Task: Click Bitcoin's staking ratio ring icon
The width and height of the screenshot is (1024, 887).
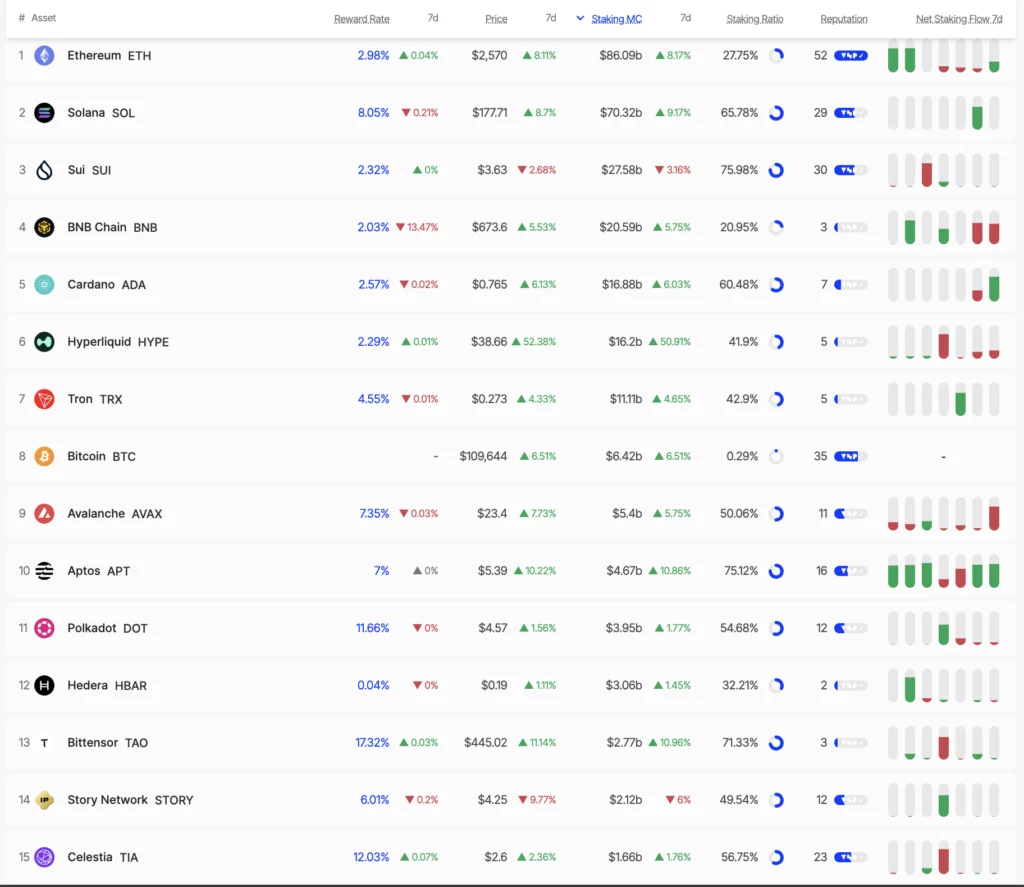Action: point(776,457)
